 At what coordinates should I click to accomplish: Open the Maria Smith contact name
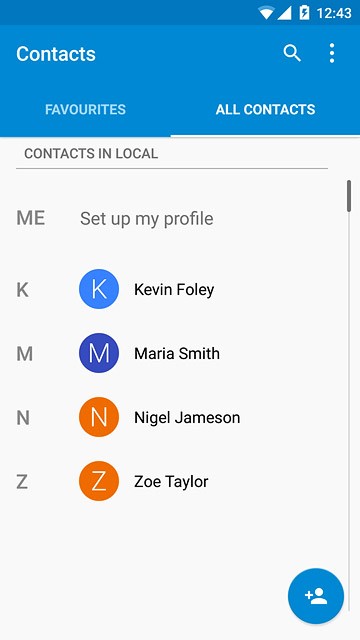point(177,353)
